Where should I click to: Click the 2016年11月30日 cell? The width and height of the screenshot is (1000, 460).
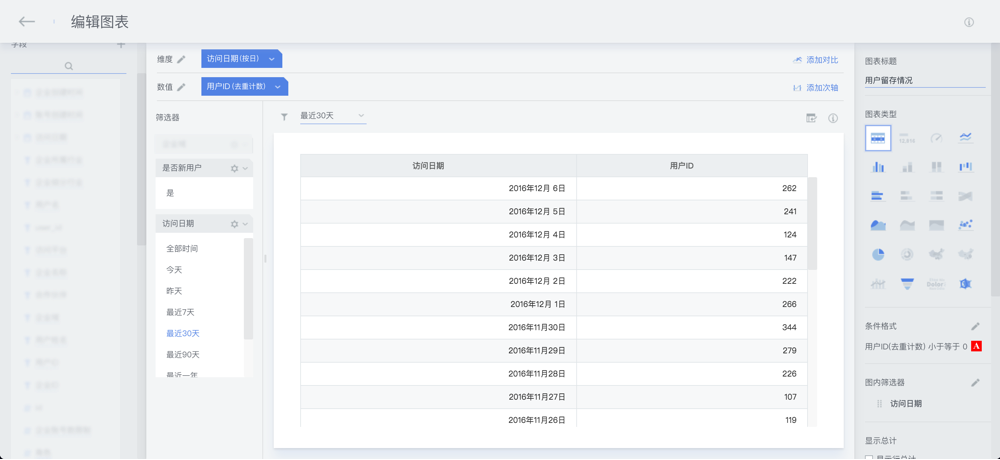[x=439, y=327]
